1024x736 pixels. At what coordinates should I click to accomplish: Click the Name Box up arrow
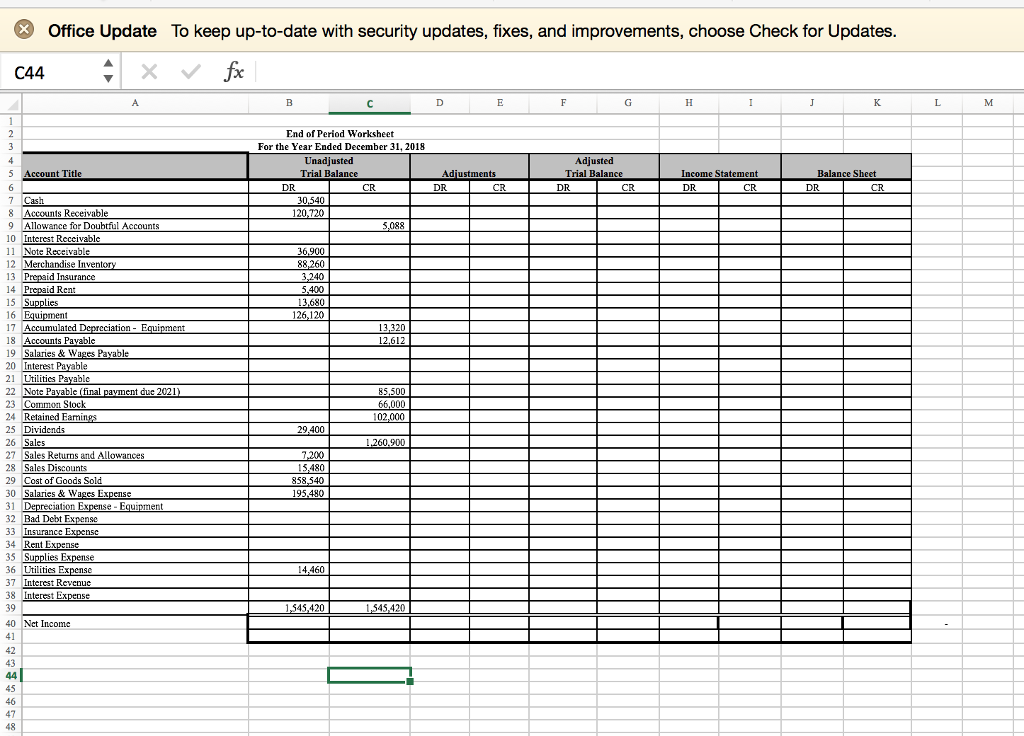(107, 65)
